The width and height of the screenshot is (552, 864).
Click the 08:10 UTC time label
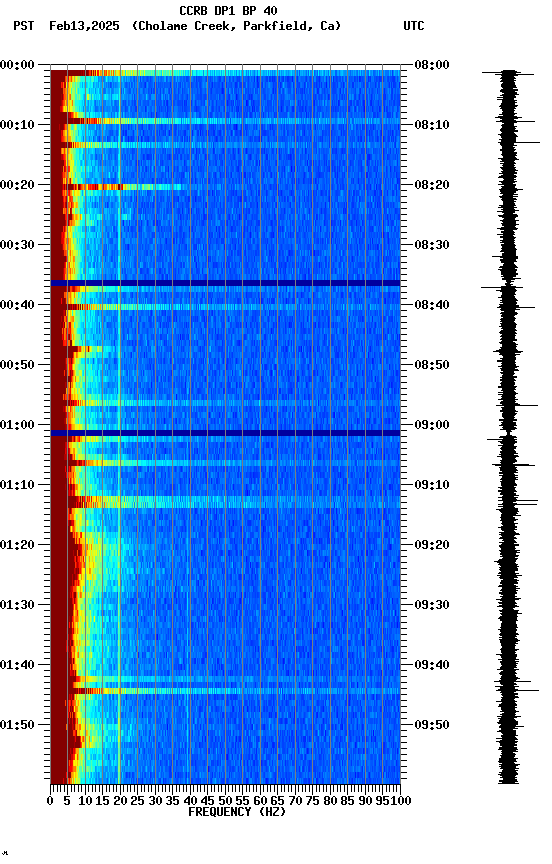coord(432,125)
